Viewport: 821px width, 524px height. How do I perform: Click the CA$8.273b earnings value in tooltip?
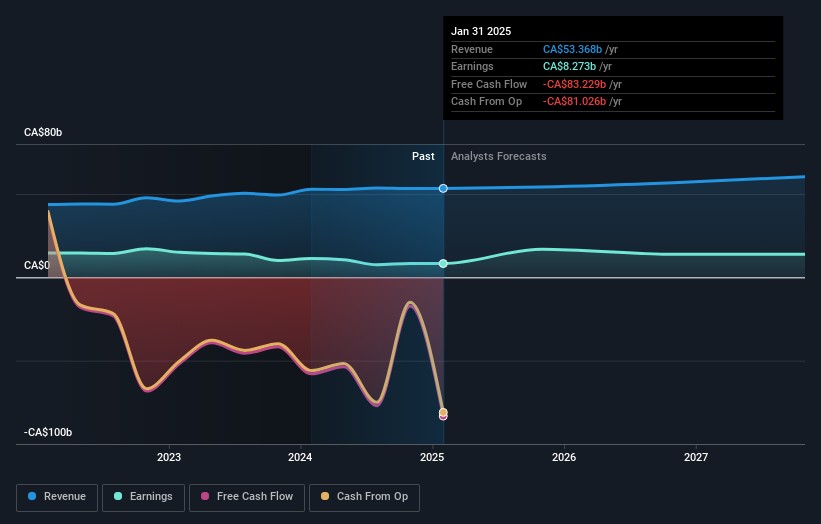click(569, 67)
